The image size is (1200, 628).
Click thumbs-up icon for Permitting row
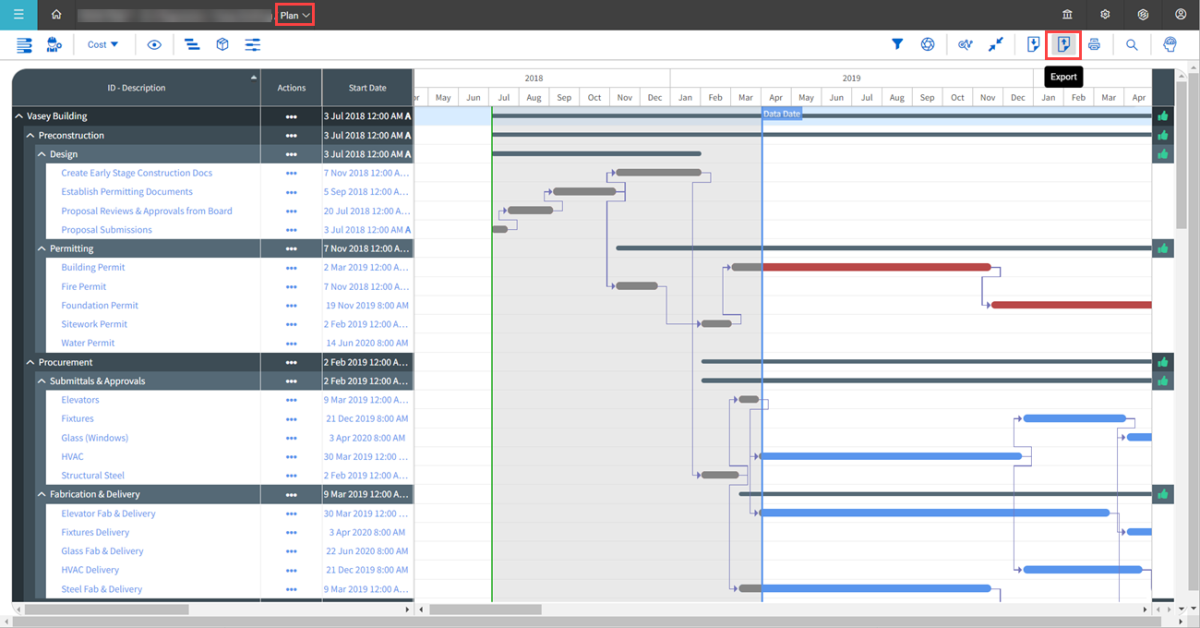point(1163,248)
